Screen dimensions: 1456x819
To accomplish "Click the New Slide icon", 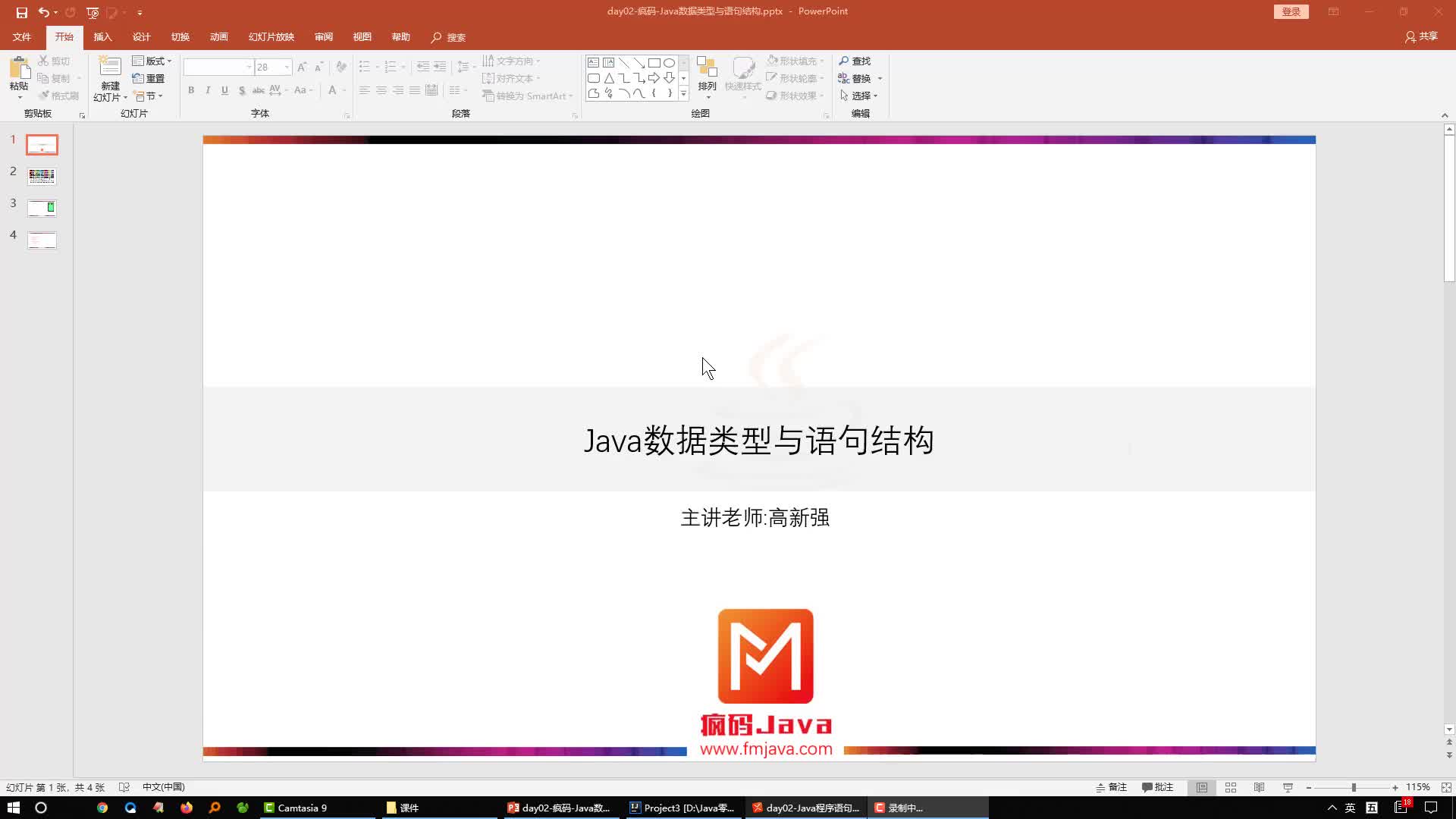I will [x=110, y=67].
